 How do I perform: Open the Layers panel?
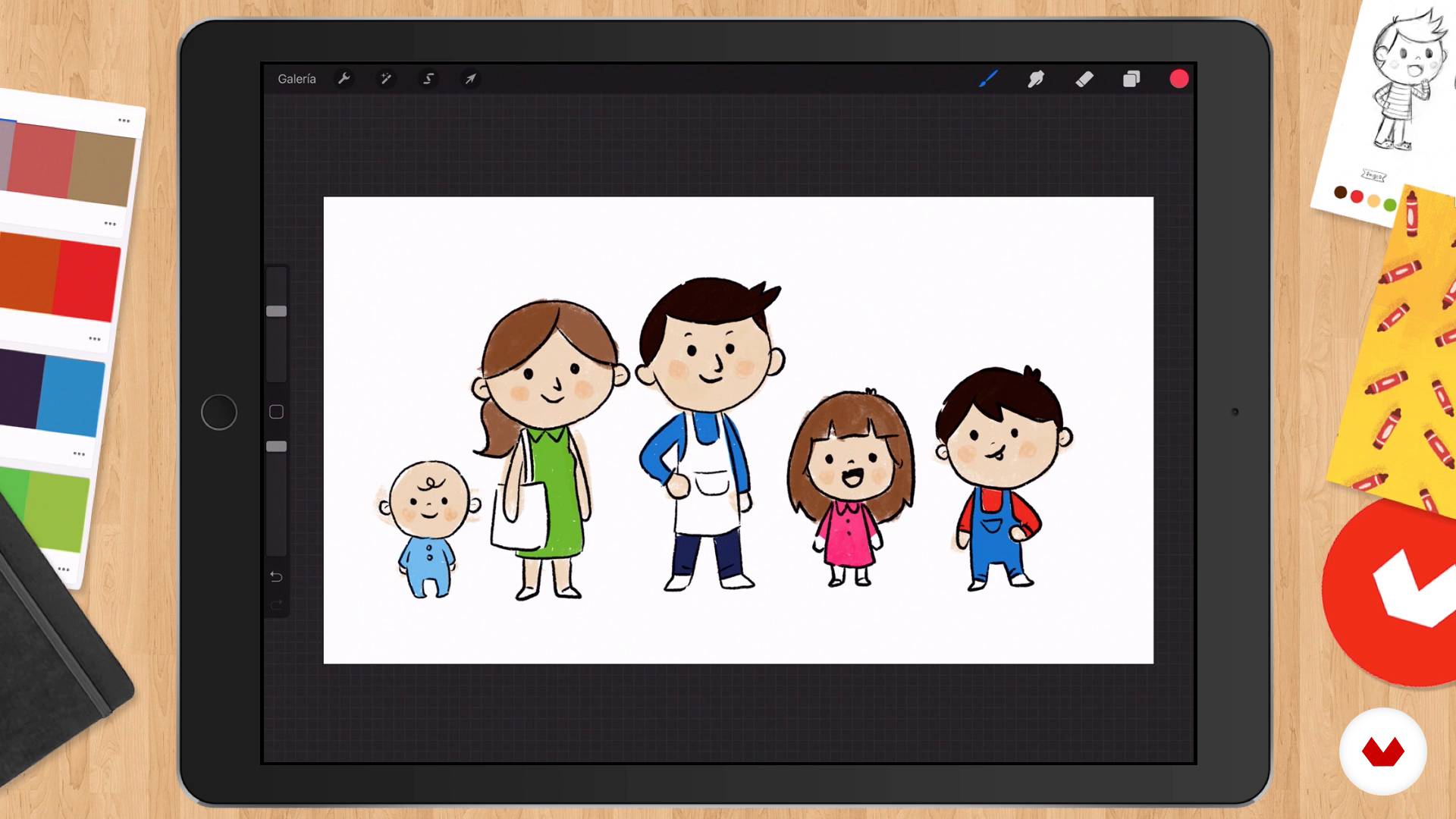(1131, 79)
